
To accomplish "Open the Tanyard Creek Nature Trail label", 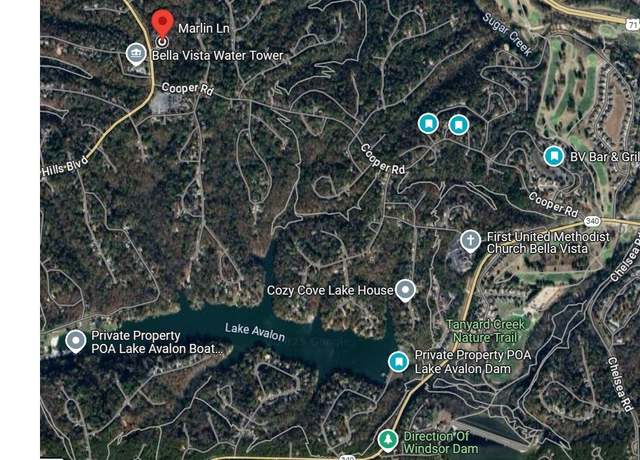I will coord(485,331).
